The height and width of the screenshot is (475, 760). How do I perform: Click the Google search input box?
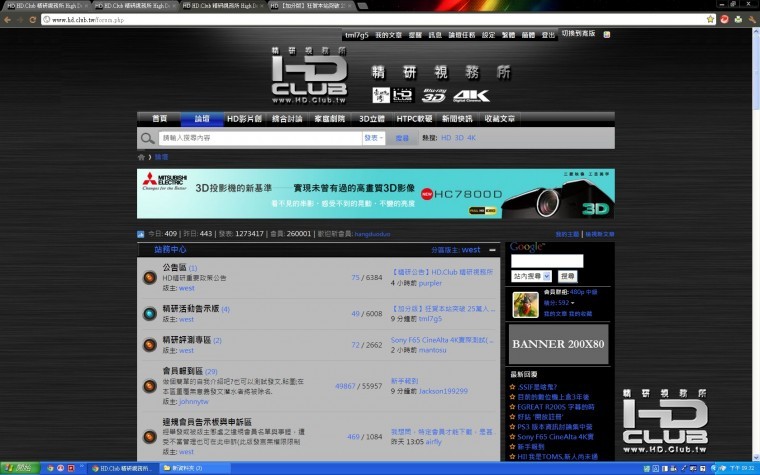click(x=547, y=261)
